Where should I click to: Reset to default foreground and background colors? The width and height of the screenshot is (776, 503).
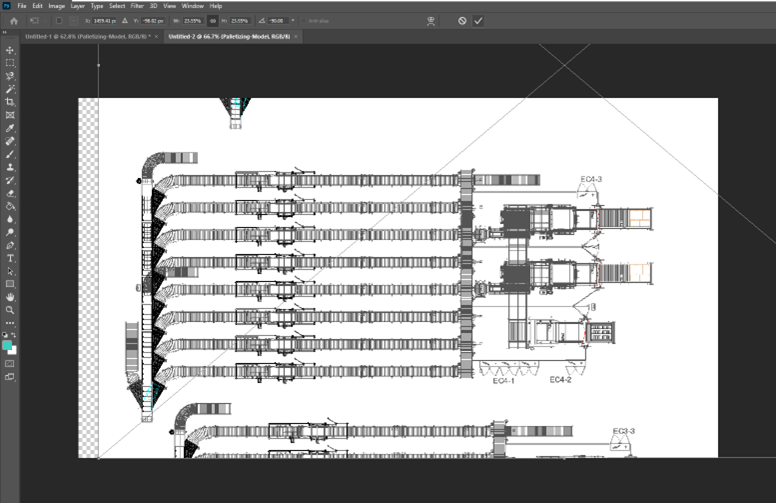pyautogui.click(x=5, y=335)
